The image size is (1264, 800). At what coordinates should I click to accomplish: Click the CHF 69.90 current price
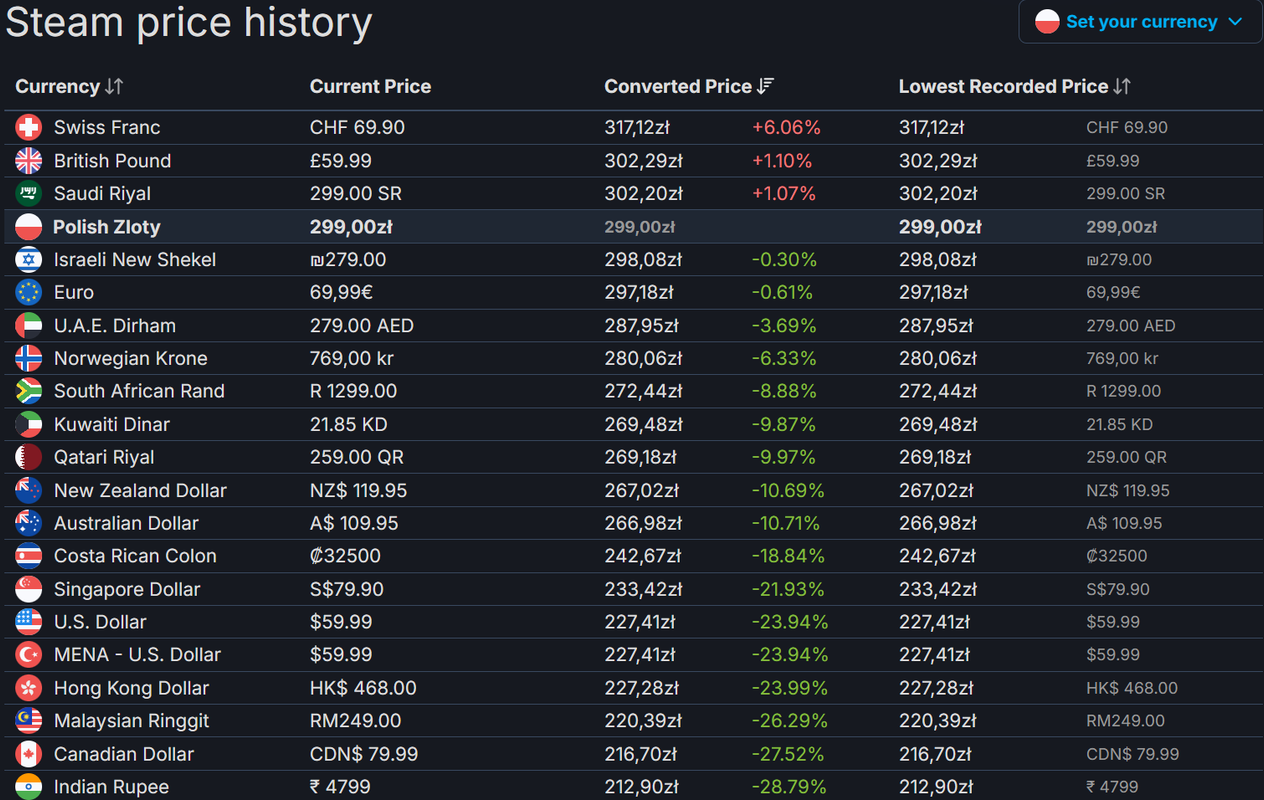[357, 127]
